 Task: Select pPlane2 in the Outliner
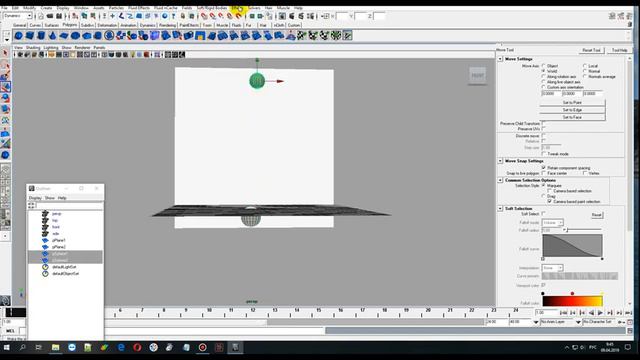pos(59,247)
